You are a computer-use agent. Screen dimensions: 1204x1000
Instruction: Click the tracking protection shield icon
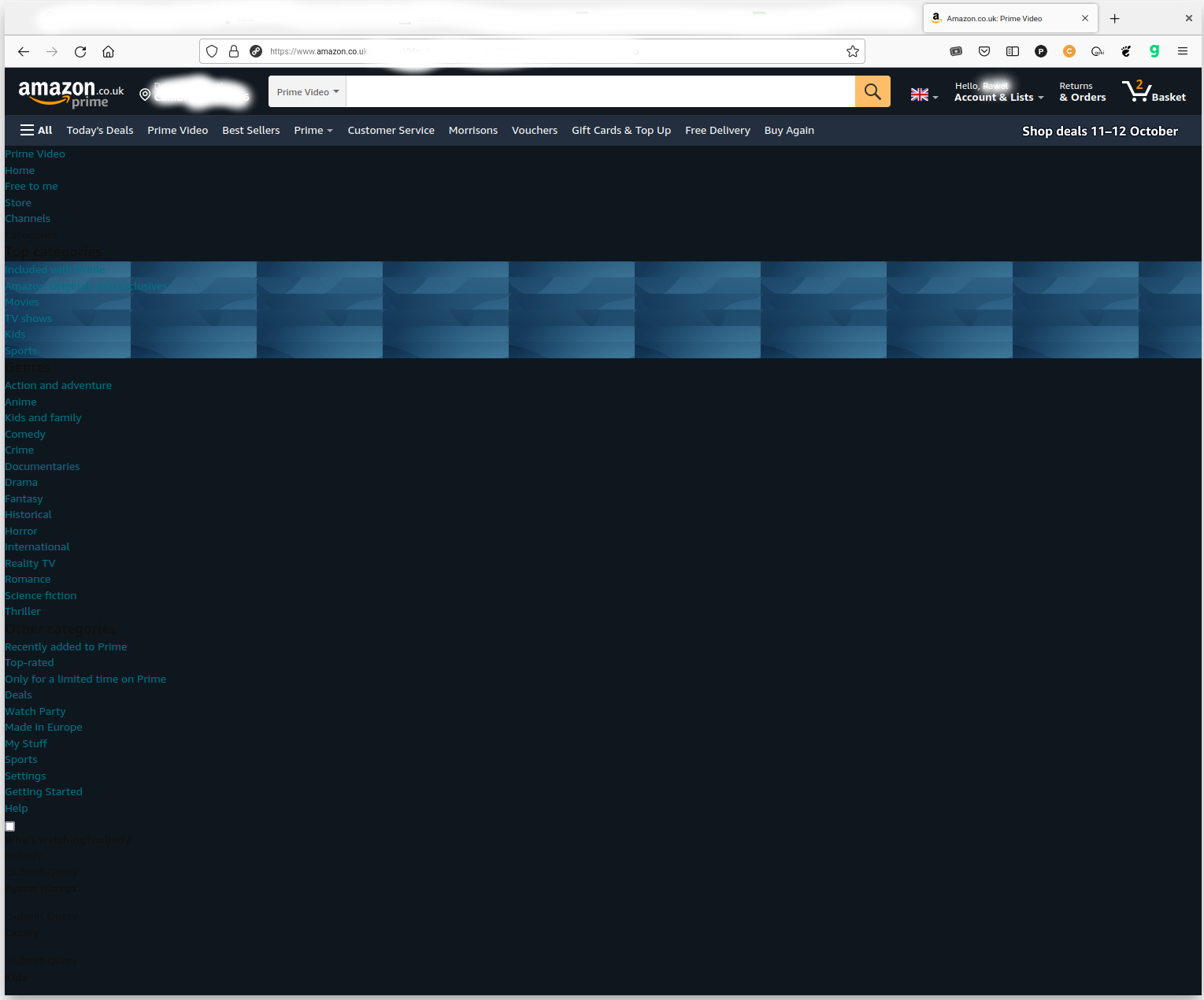click(x=212, y=51)
